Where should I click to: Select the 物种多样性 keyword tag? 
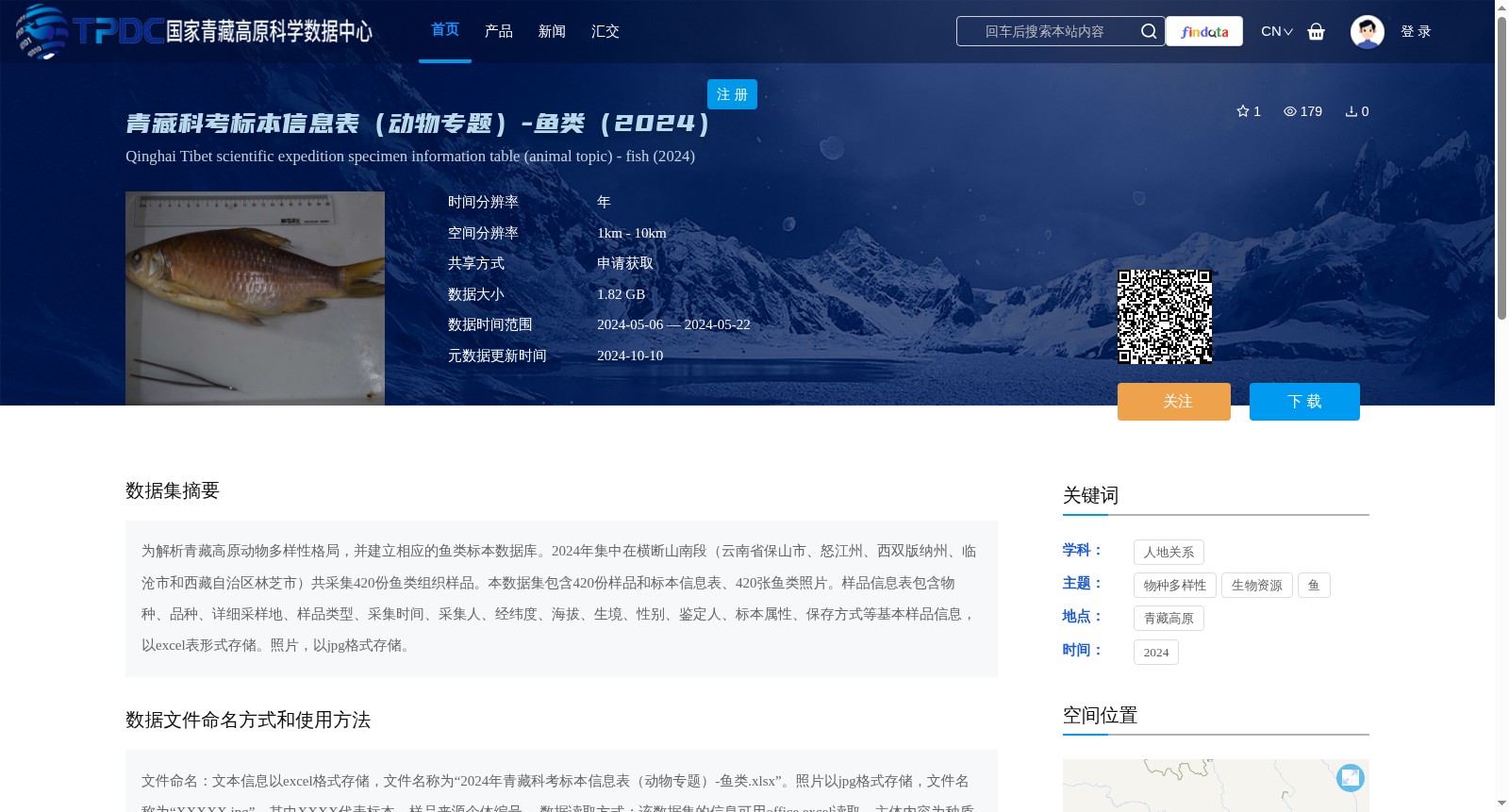(x=1175, y=586)
